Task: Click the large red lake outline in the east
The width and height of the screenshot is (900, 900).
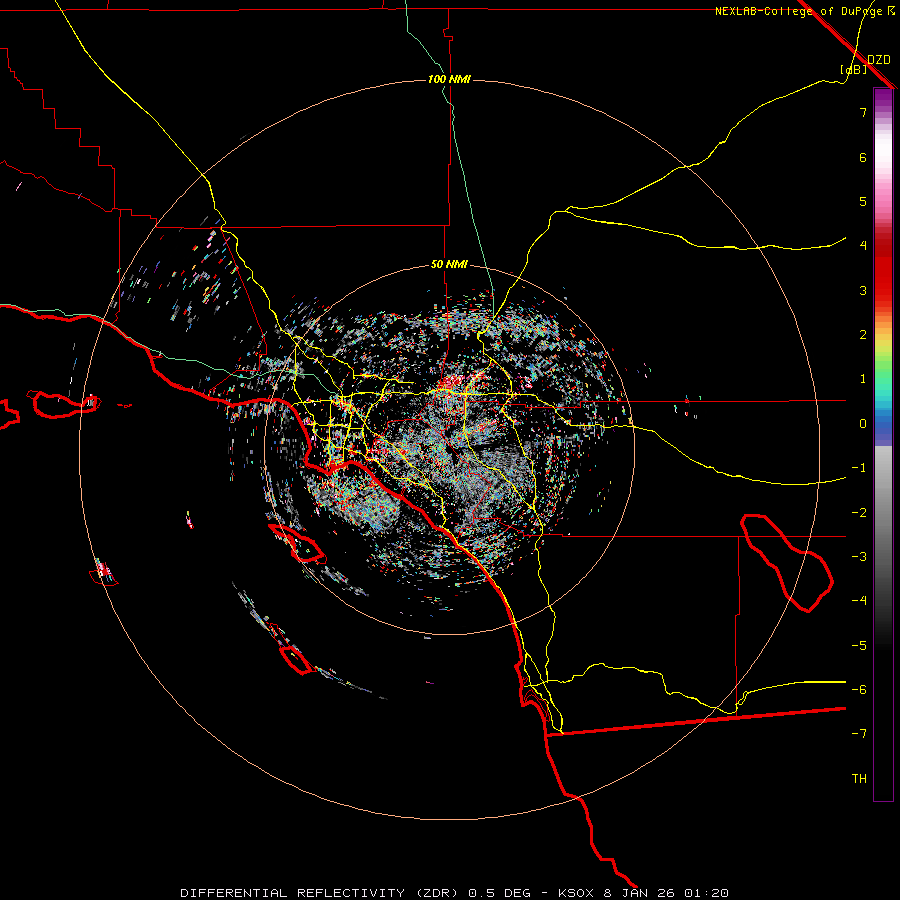Action: (787, 563)
